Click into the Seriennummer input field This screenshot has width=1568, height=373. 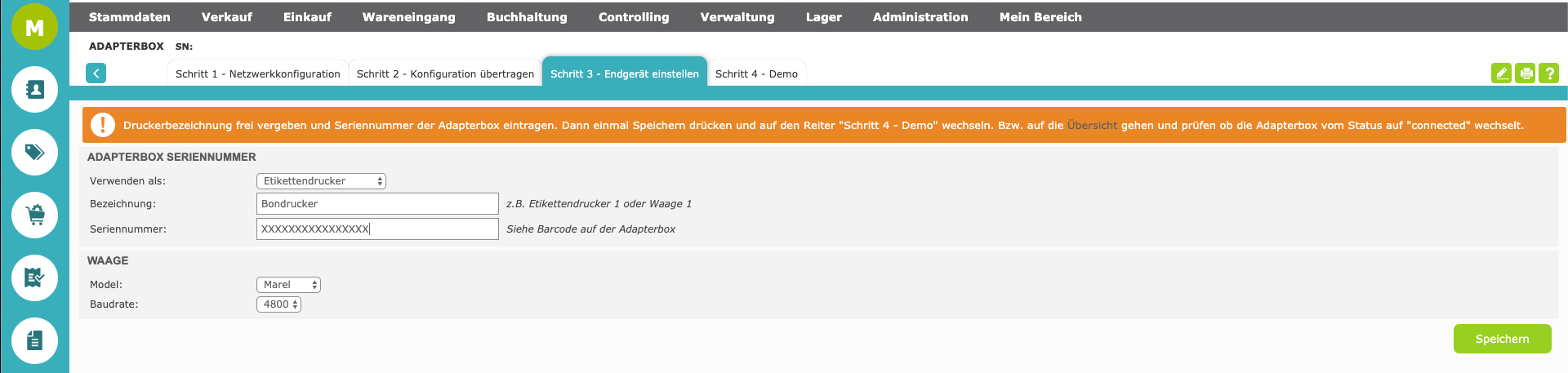click(x=377, y=229)
